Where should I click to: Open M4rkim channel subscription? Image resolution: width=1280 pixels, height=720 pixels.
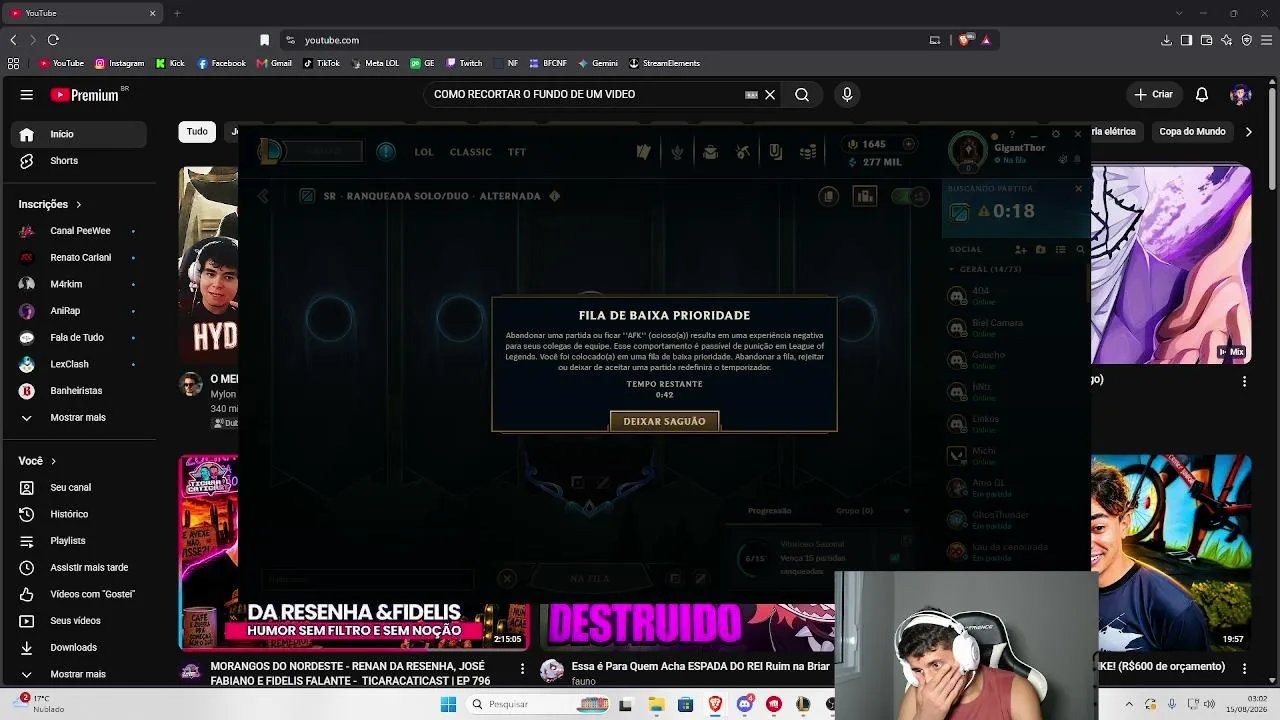(x=79, y=284)
